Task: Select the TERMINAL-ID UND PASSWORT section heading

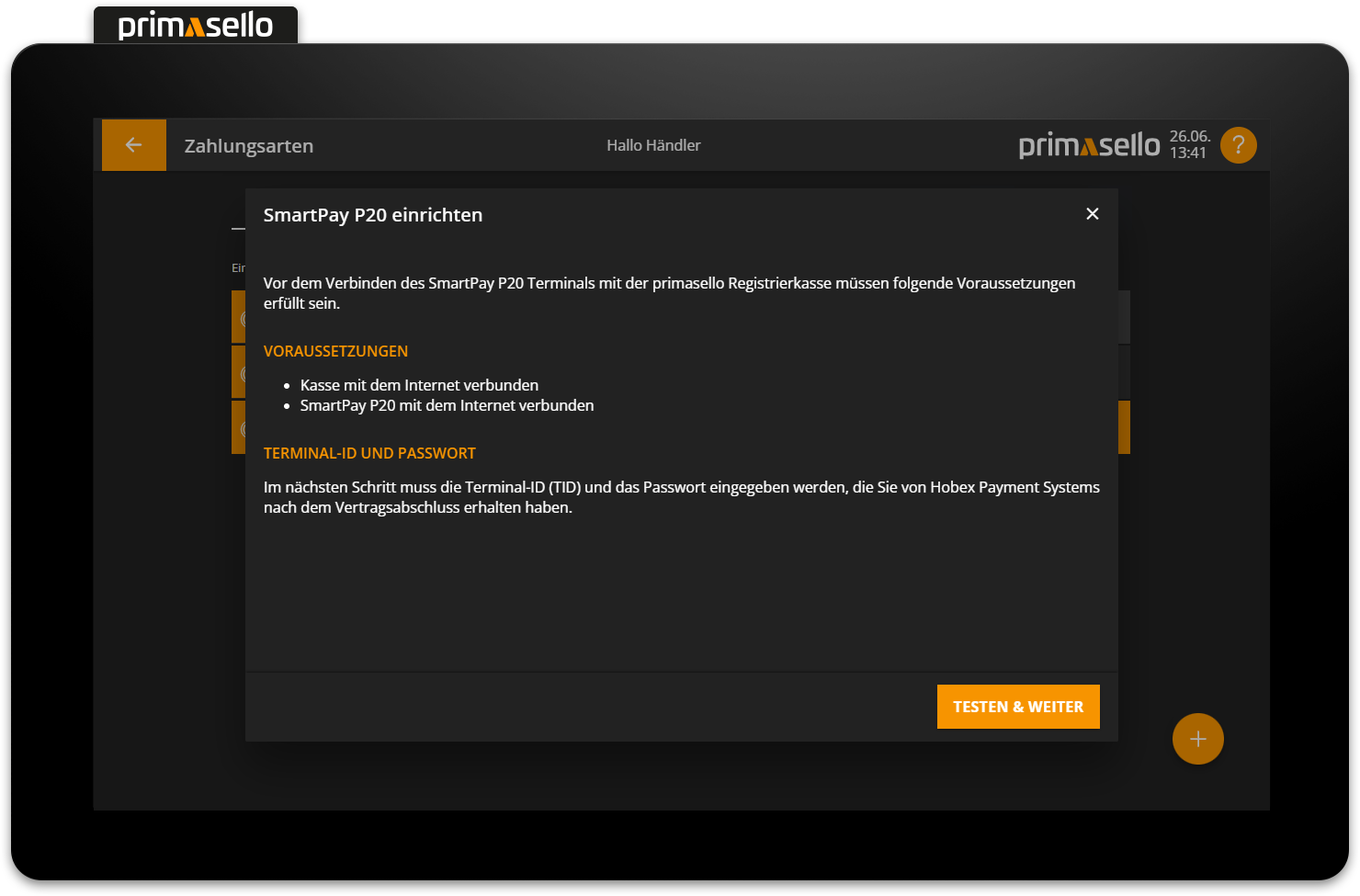Action: pos(369,453)
